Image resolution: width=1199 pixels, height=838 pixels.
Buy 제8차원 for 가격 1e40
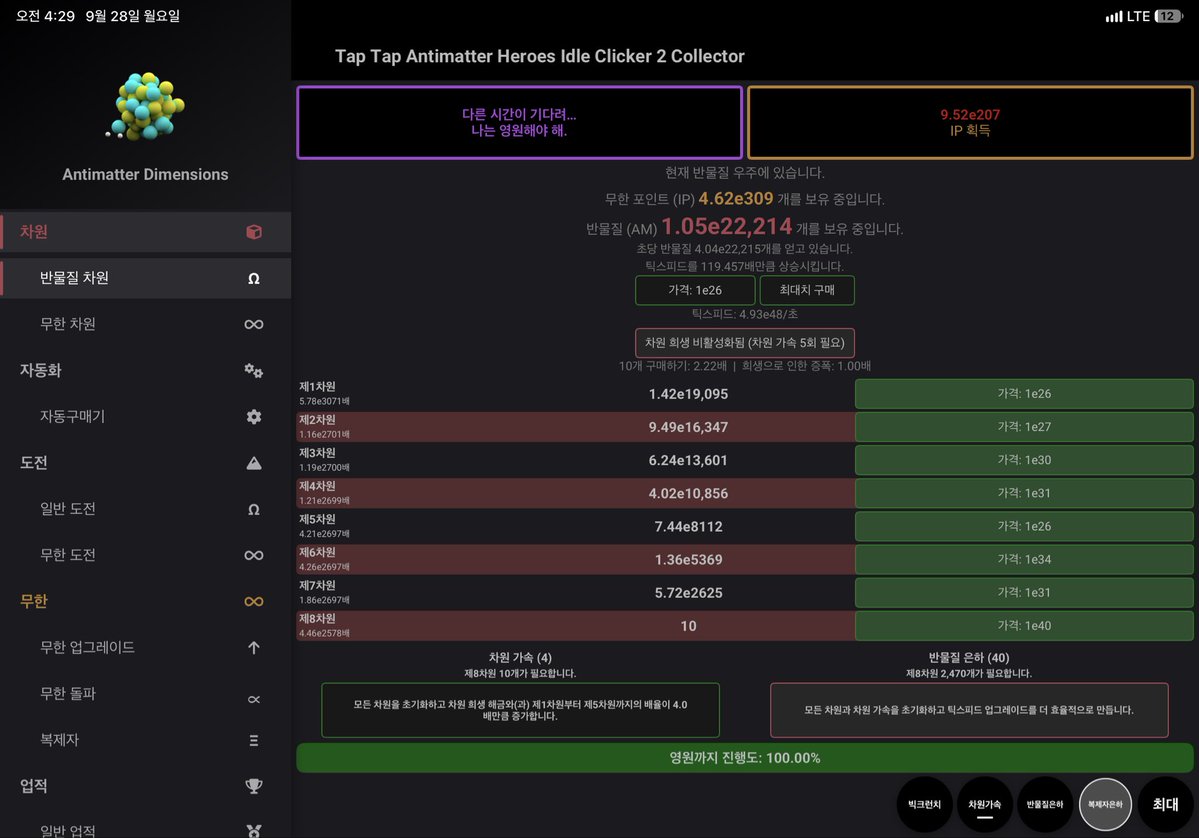(1024, 625)
